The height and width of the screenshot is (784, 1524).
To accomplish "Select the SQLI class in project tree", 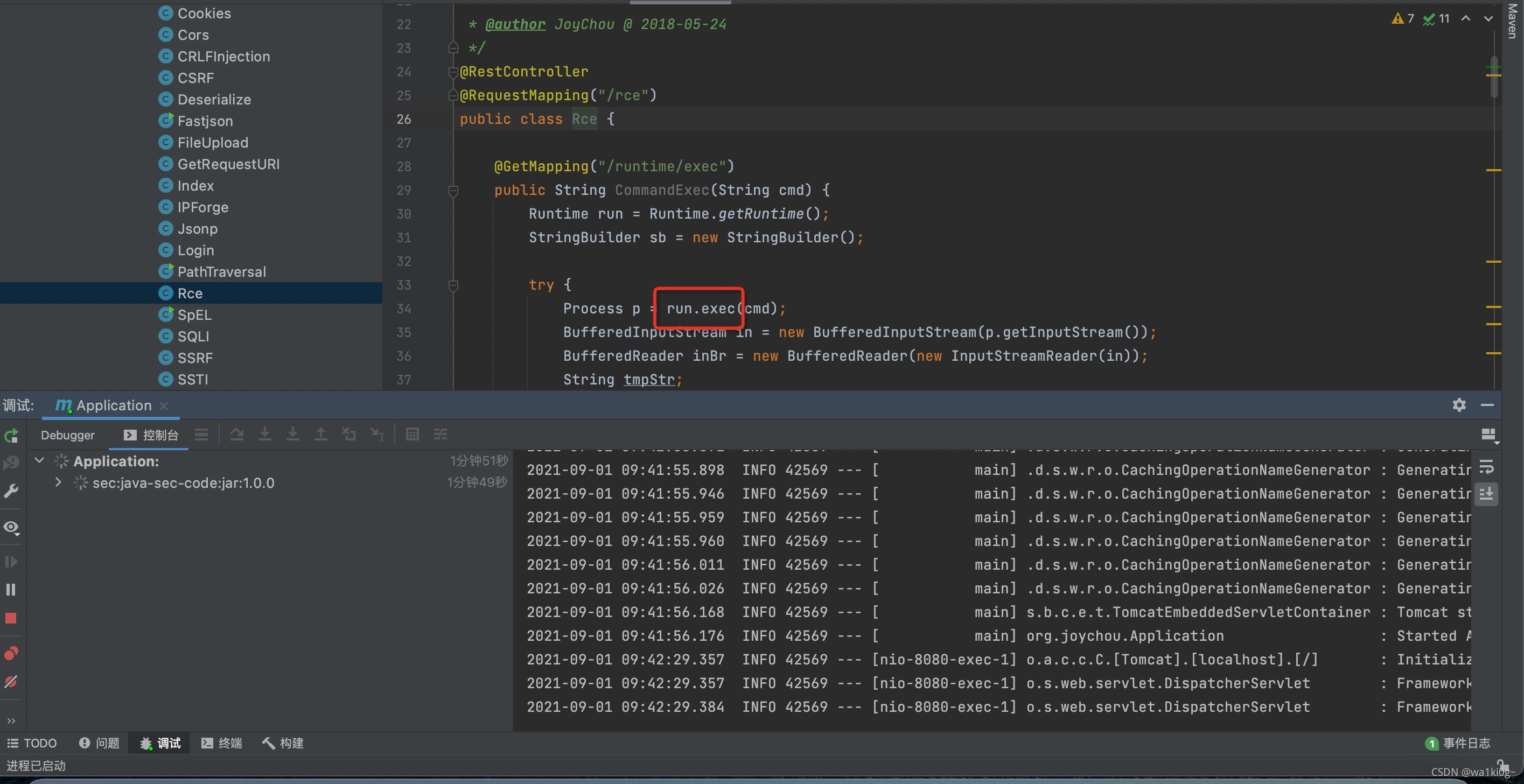I will 193,336.
